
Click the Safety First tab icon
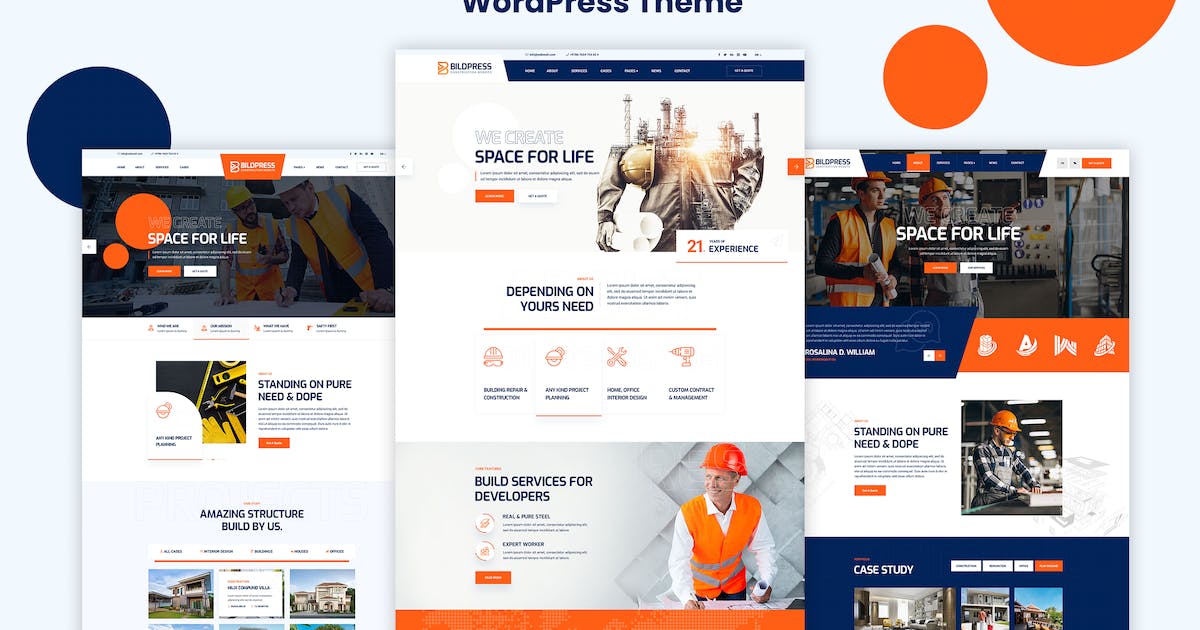(x=310, y=328)
